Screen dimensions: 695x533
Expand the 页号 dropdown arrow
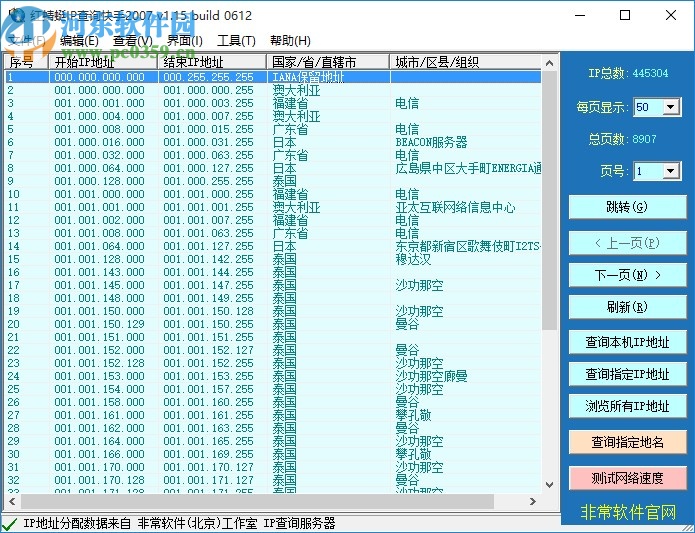coord(672,171)
